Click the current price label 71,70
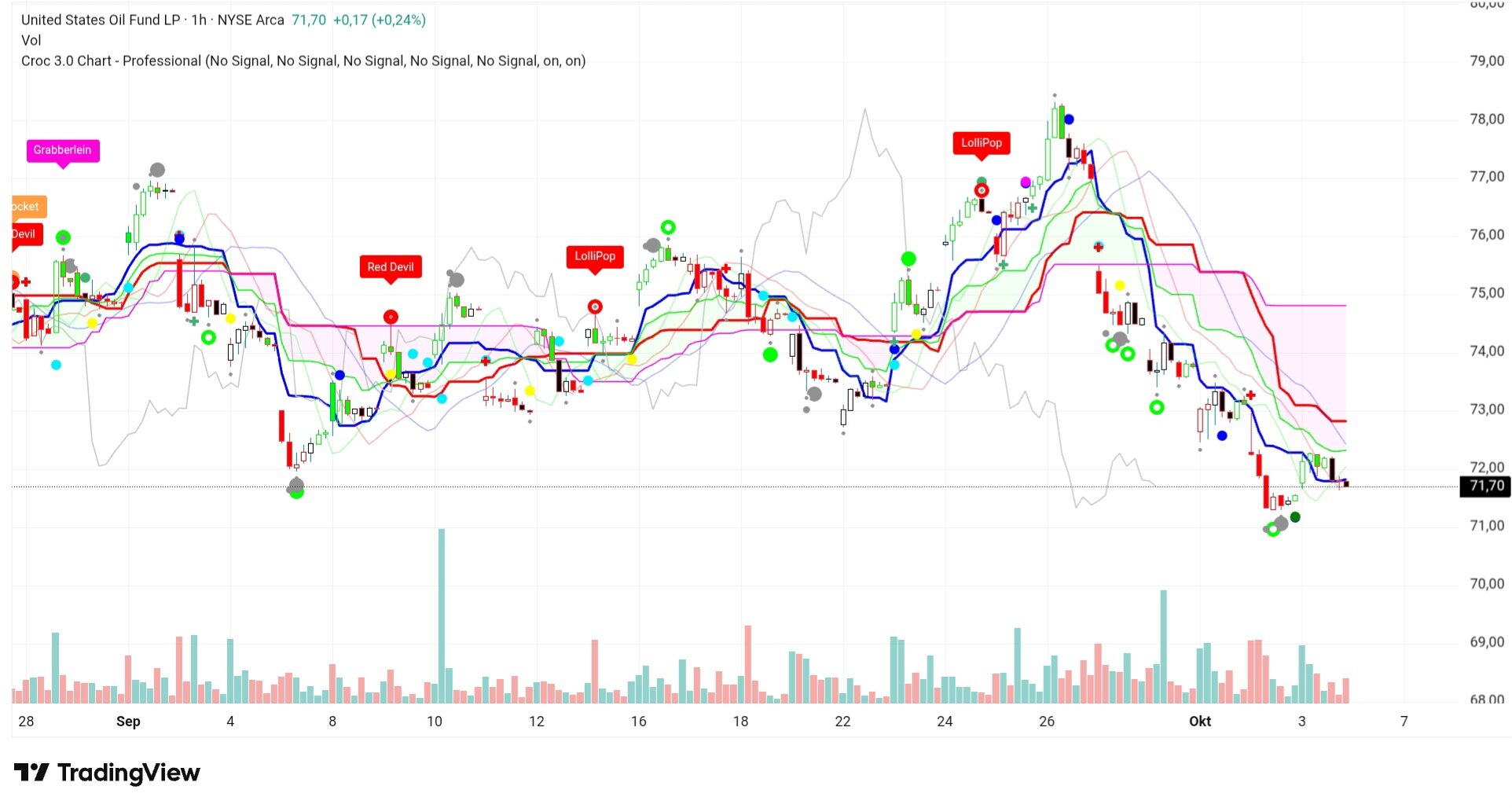The width and height of the screenshot is (1512, 808). 1485,487
